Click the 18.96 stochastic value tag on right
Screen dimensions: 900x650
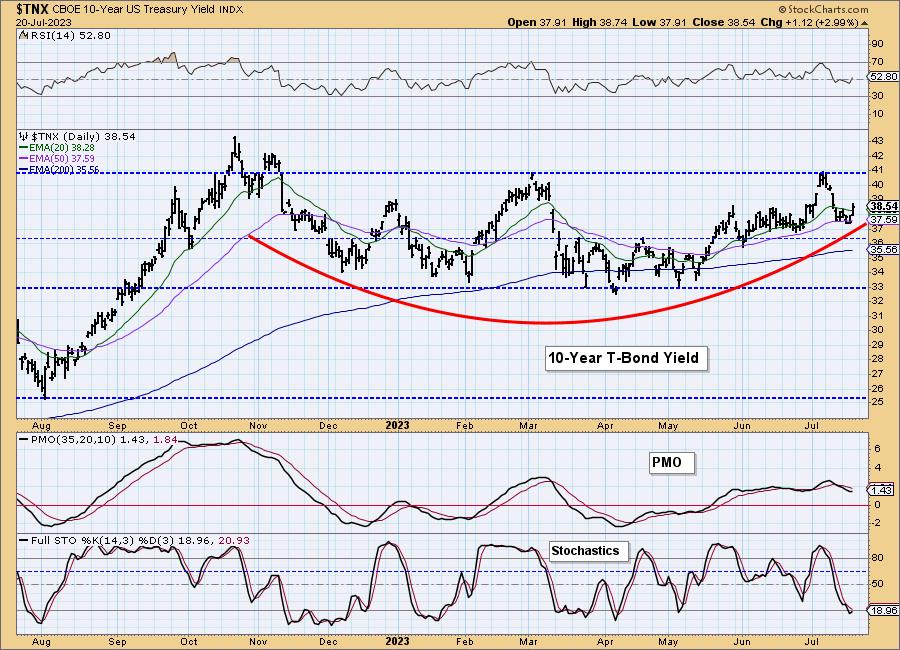point(883,610)
